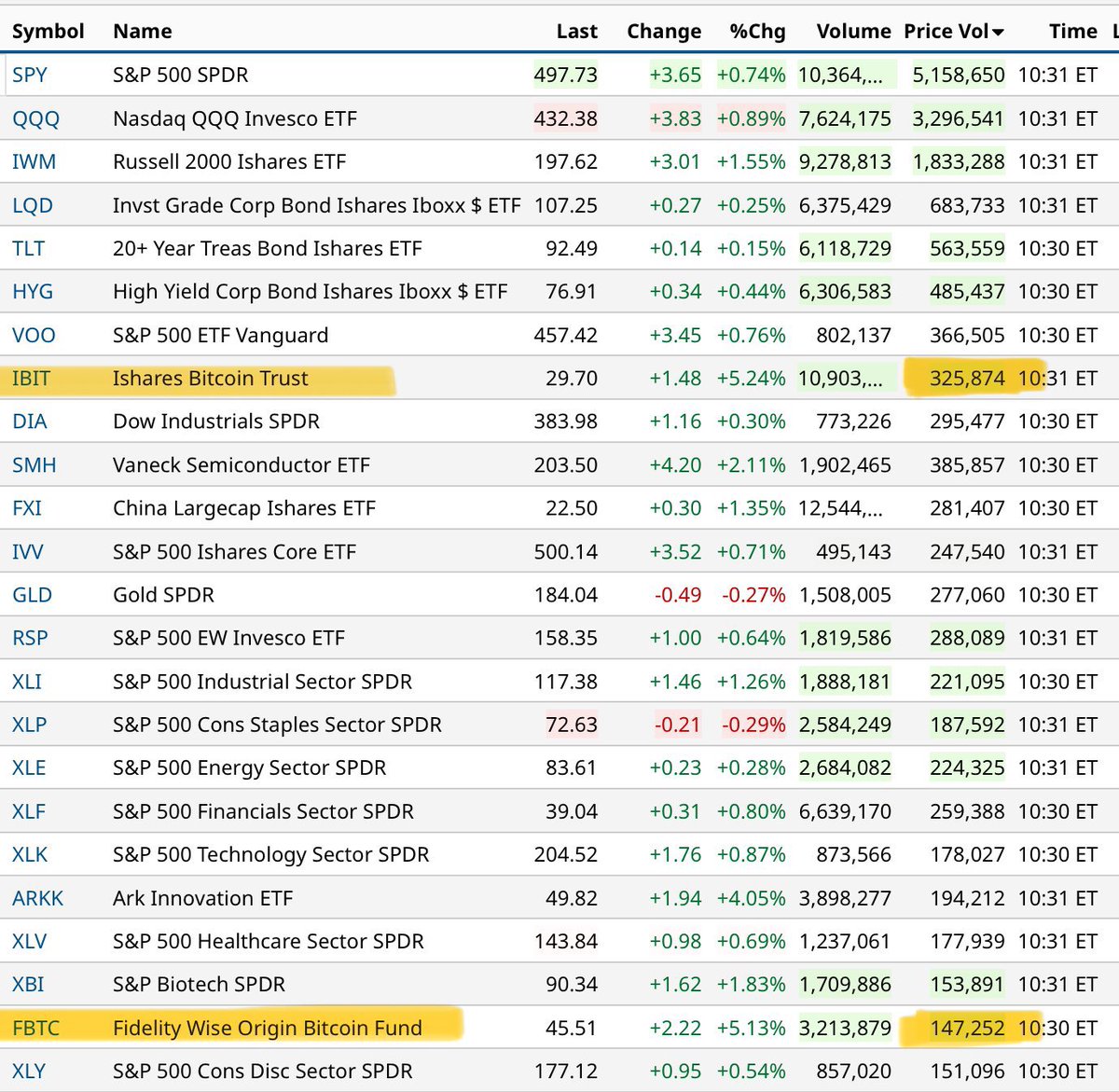Click FBTC last price 45.51

pyautogui.click(x=572, y=1028)
